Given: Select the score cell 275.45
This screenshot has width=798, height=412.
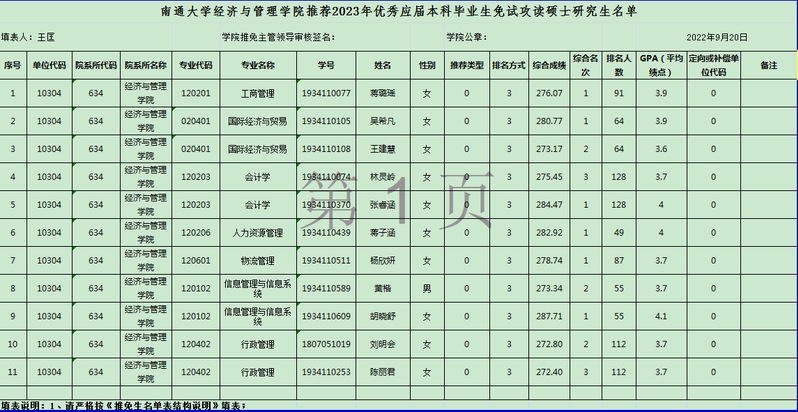Looking at the screenshot, I should tap(550, 177).
